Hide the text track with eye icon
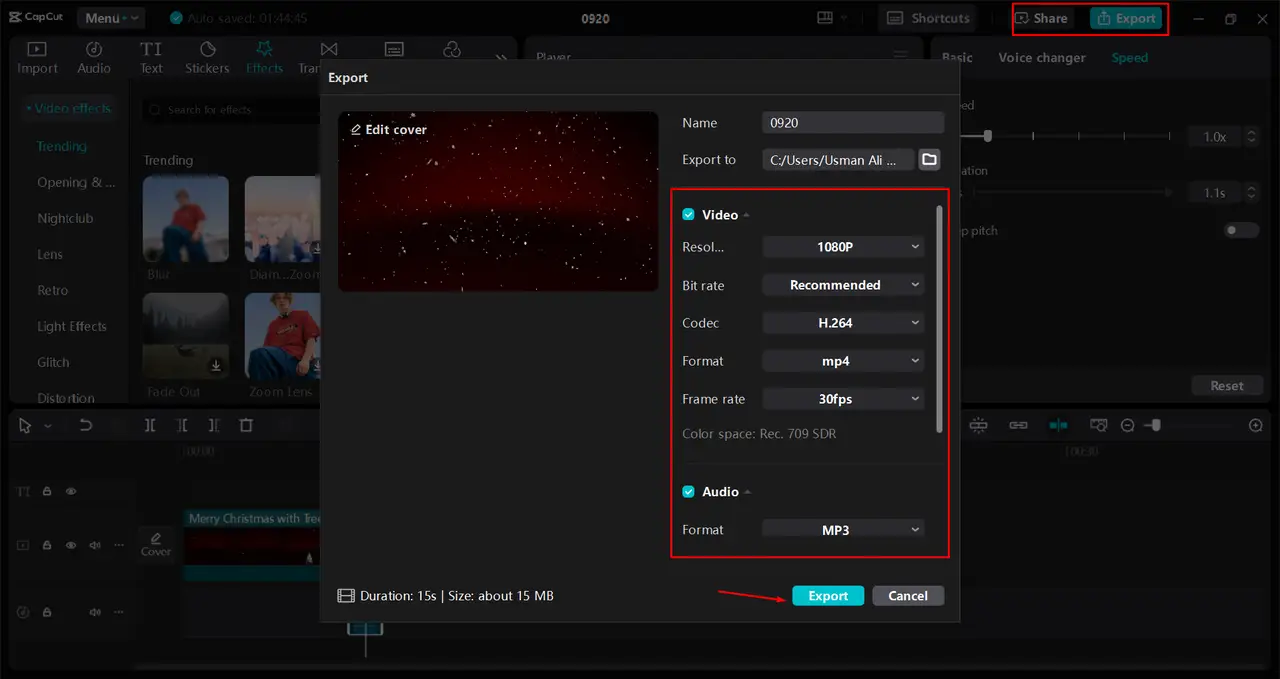The height and width of the screenshot is (679, 1280). (x=71, y=492)
